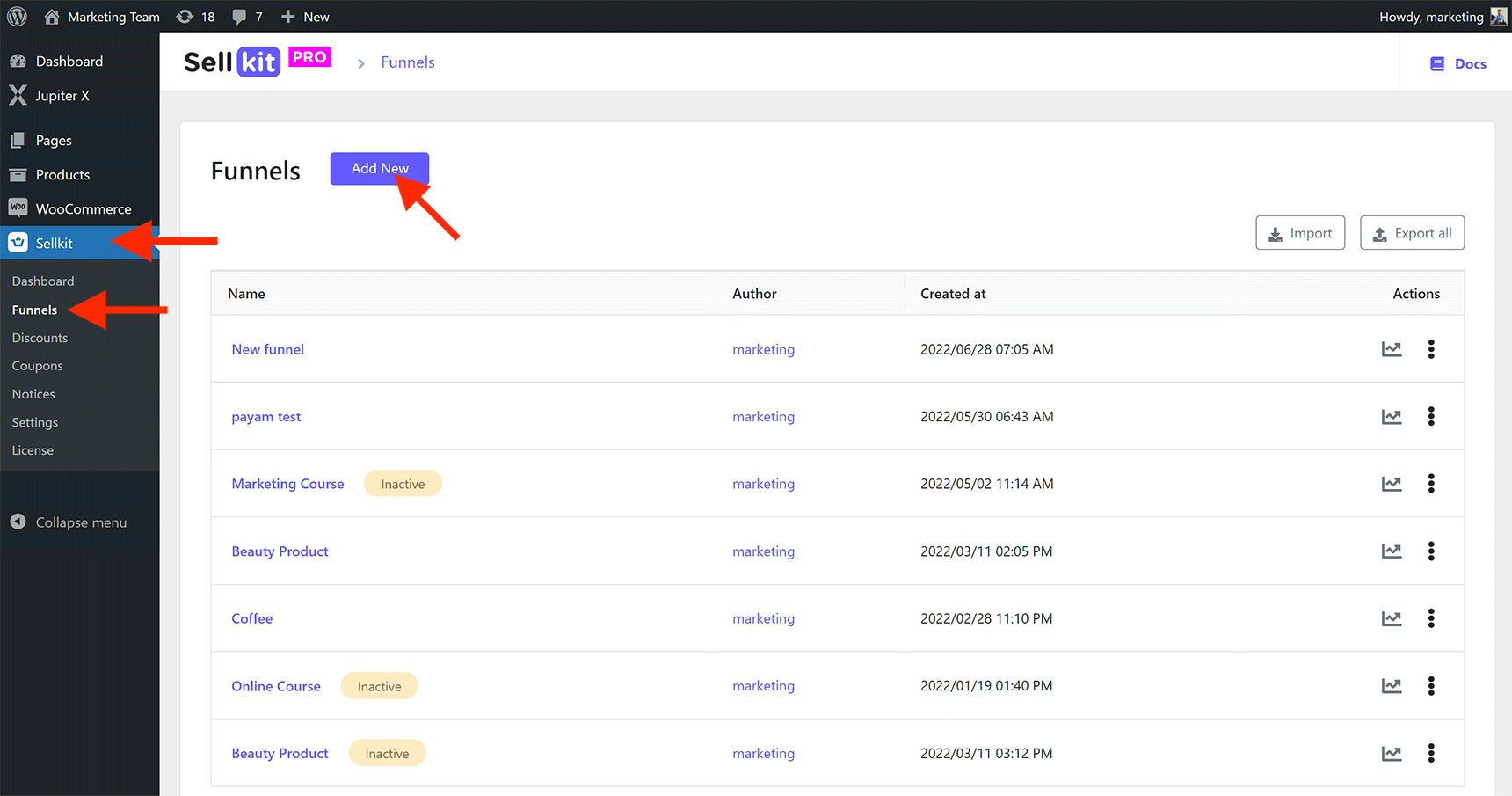Screen dimensions: 1512x796
Task: Open the Sellkit Settings submenu
Action: [x=35, y=422]
